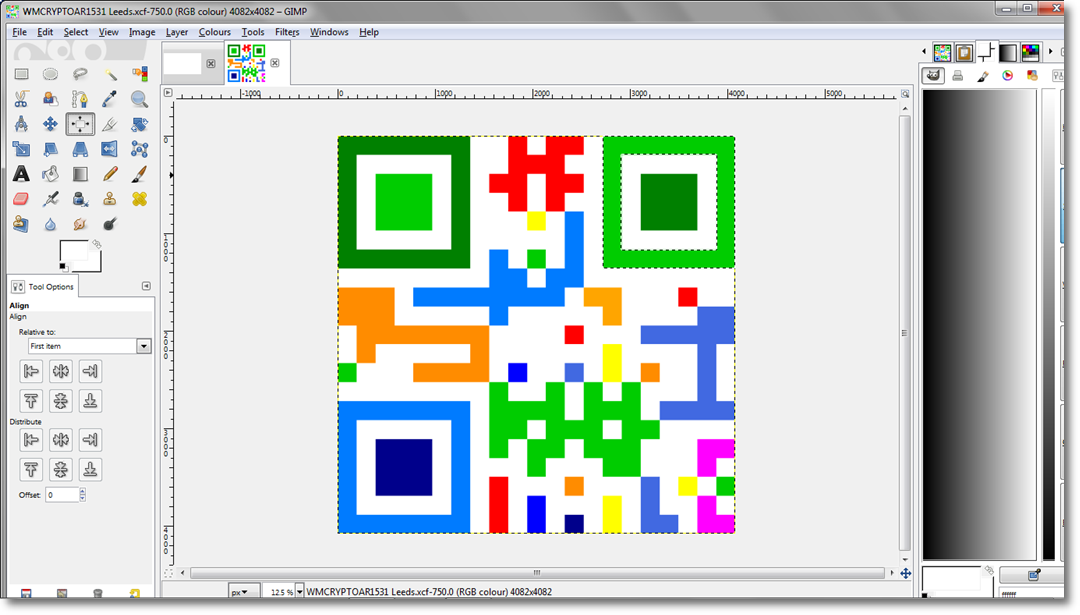
Task: Align right edge of target
Action: pyautogui.click(x=90, y=371)
